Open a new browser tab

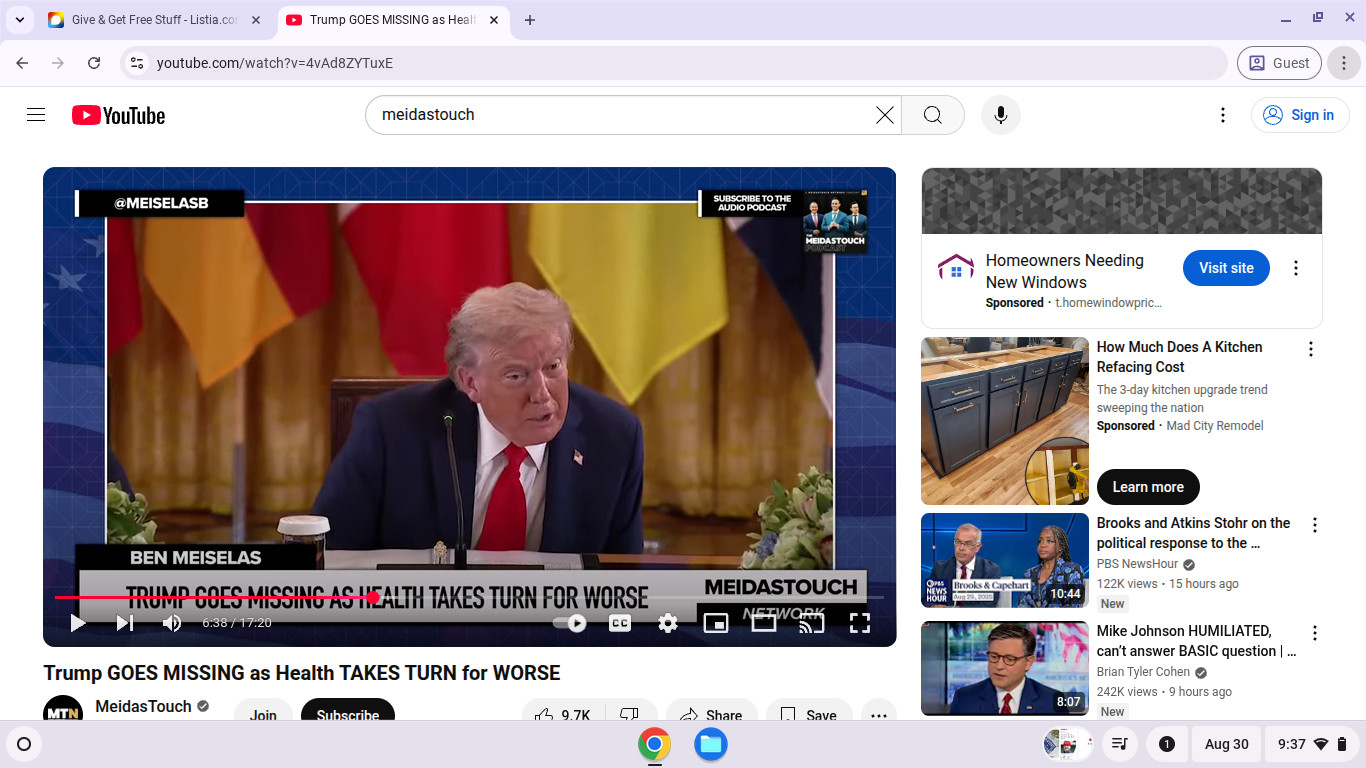(x=530, y=20)
